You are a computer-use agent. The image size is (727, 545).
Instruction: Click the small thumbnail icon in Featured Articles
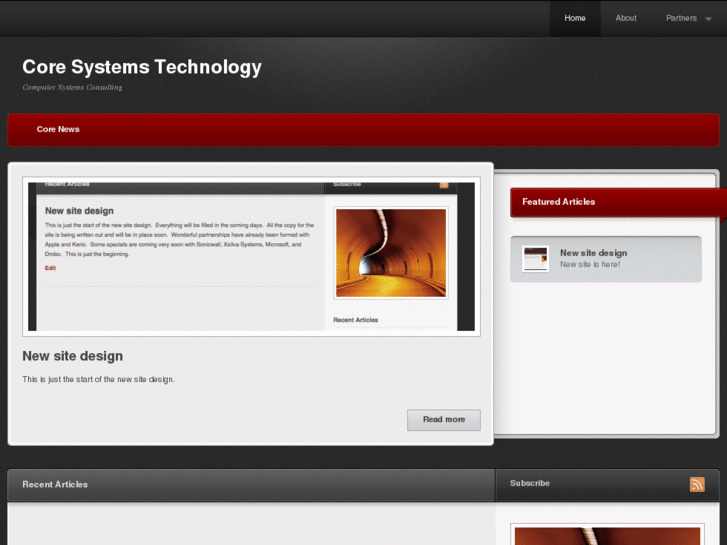536,259
